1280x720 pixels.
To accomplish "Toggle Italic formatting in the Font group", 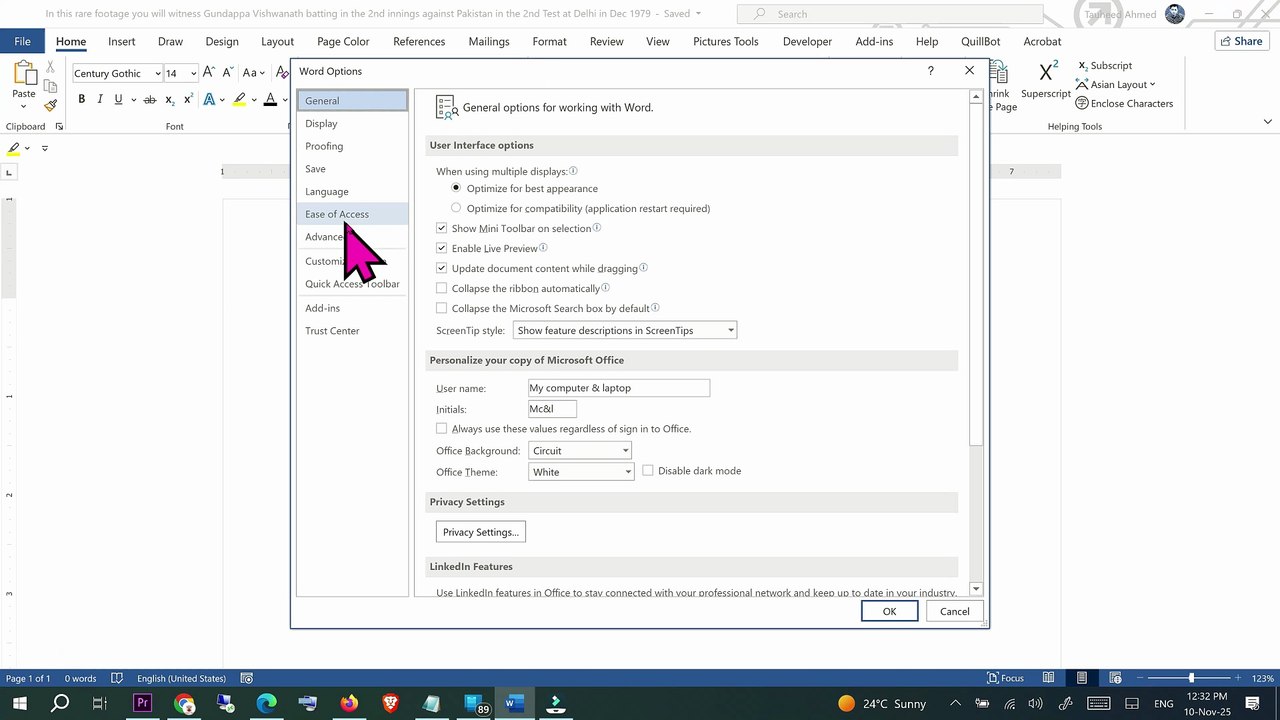I will pyautogui.click(x=100, y=99).
